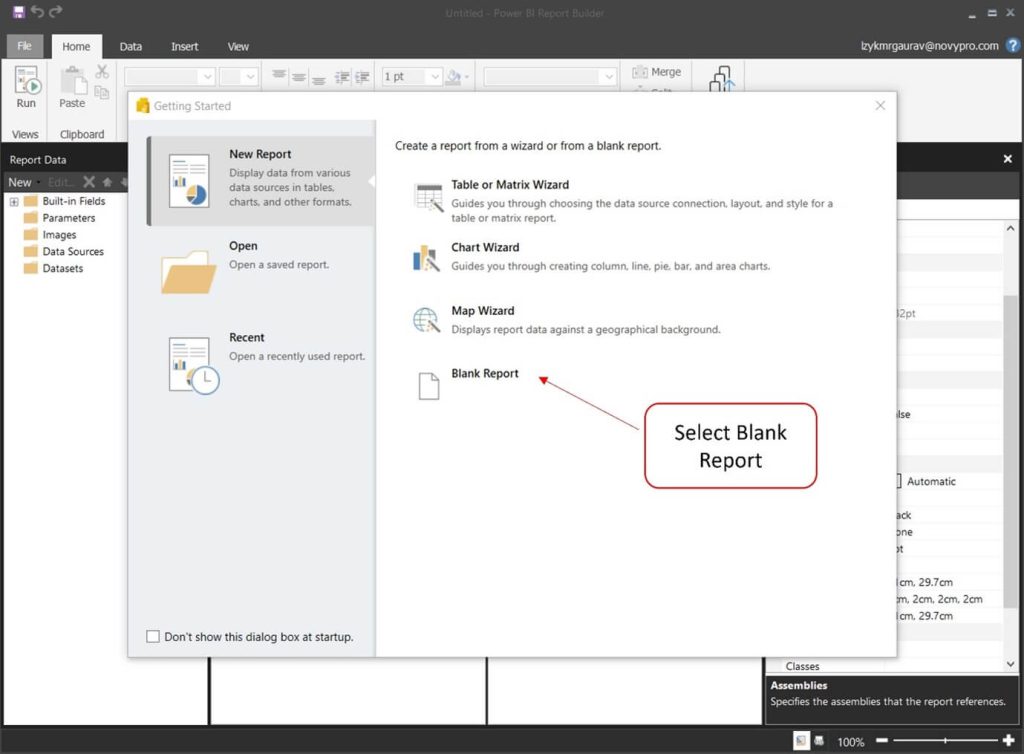Select the Blank Report option
Screen dimensions: 1024x754
[x=484, y=374]
